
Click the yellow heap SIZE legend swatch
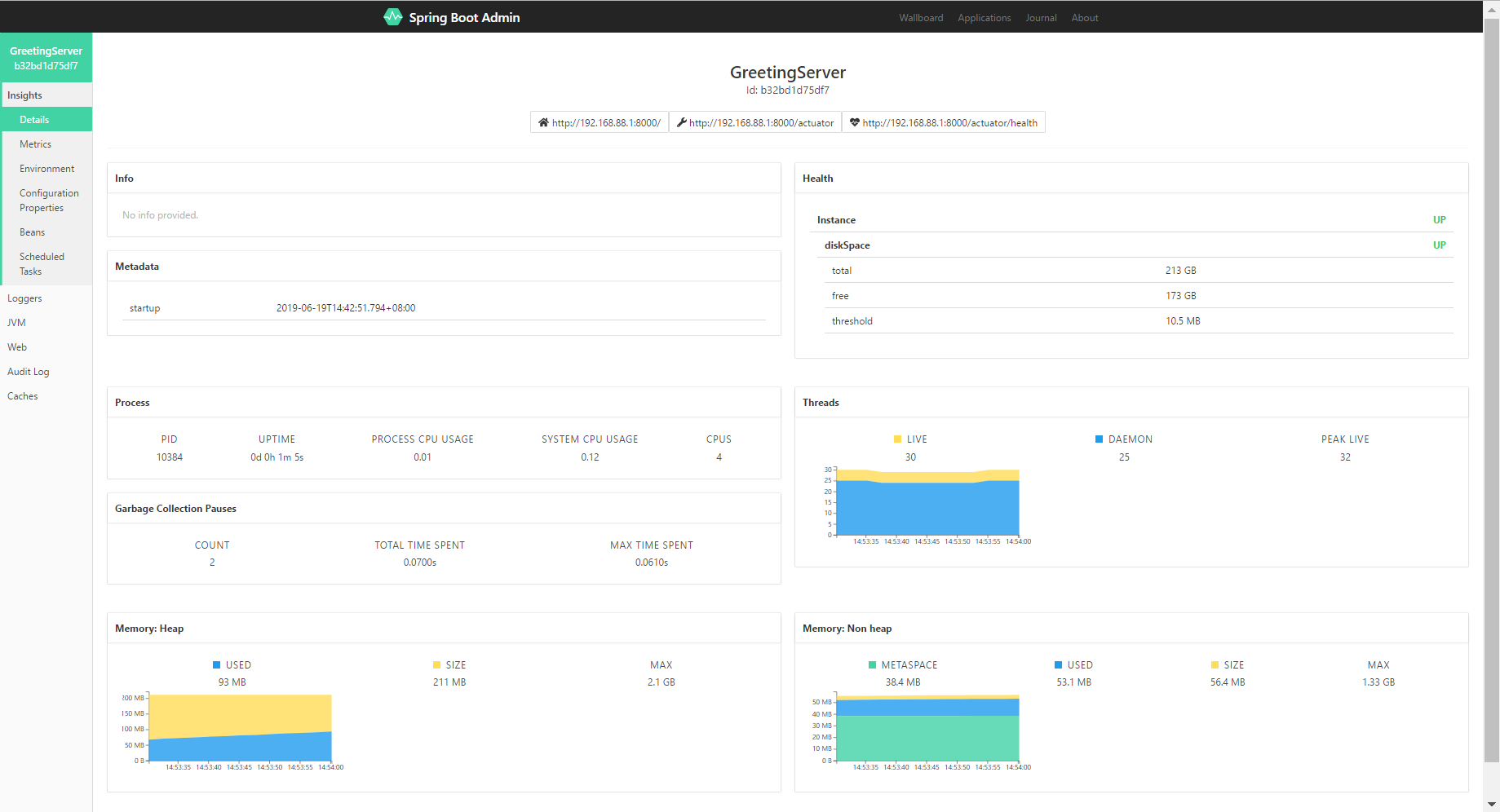point(436,665)
